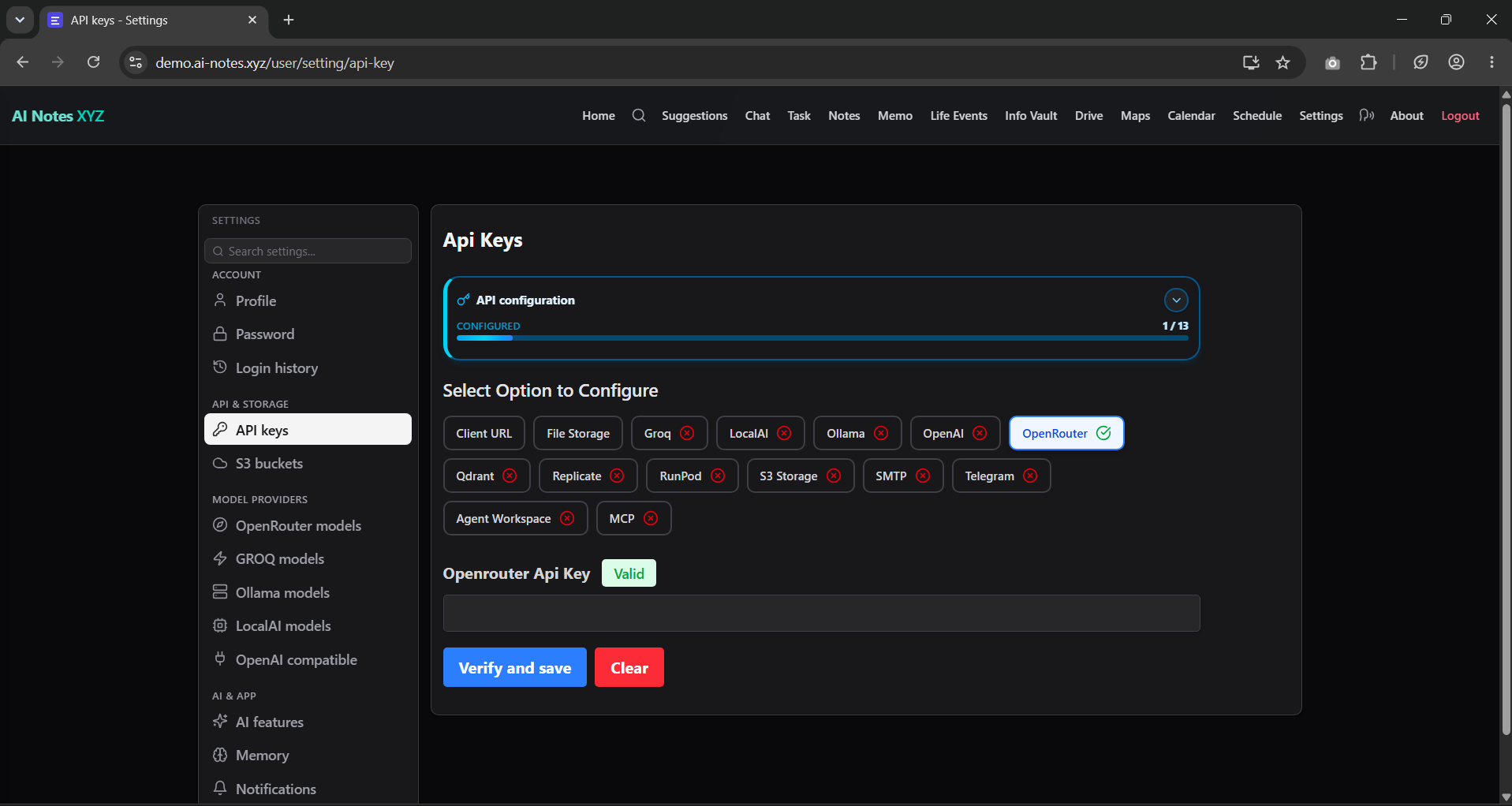Select the OpenAI configuration option
This screenshot has width=1512, height=806.
pyautogui.click(x=955, y=433)
